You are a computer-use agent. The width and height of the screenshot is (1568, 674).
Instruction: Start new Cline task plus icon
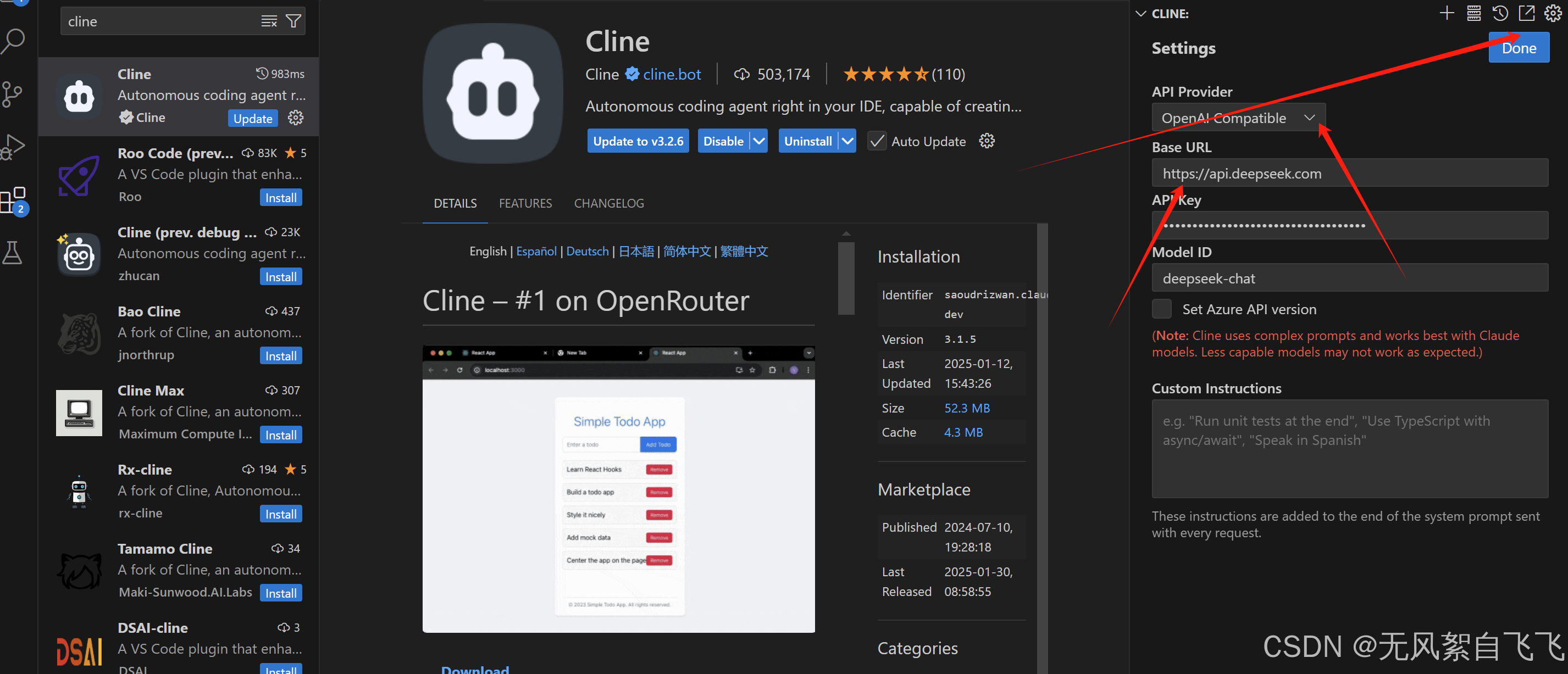1447,13
